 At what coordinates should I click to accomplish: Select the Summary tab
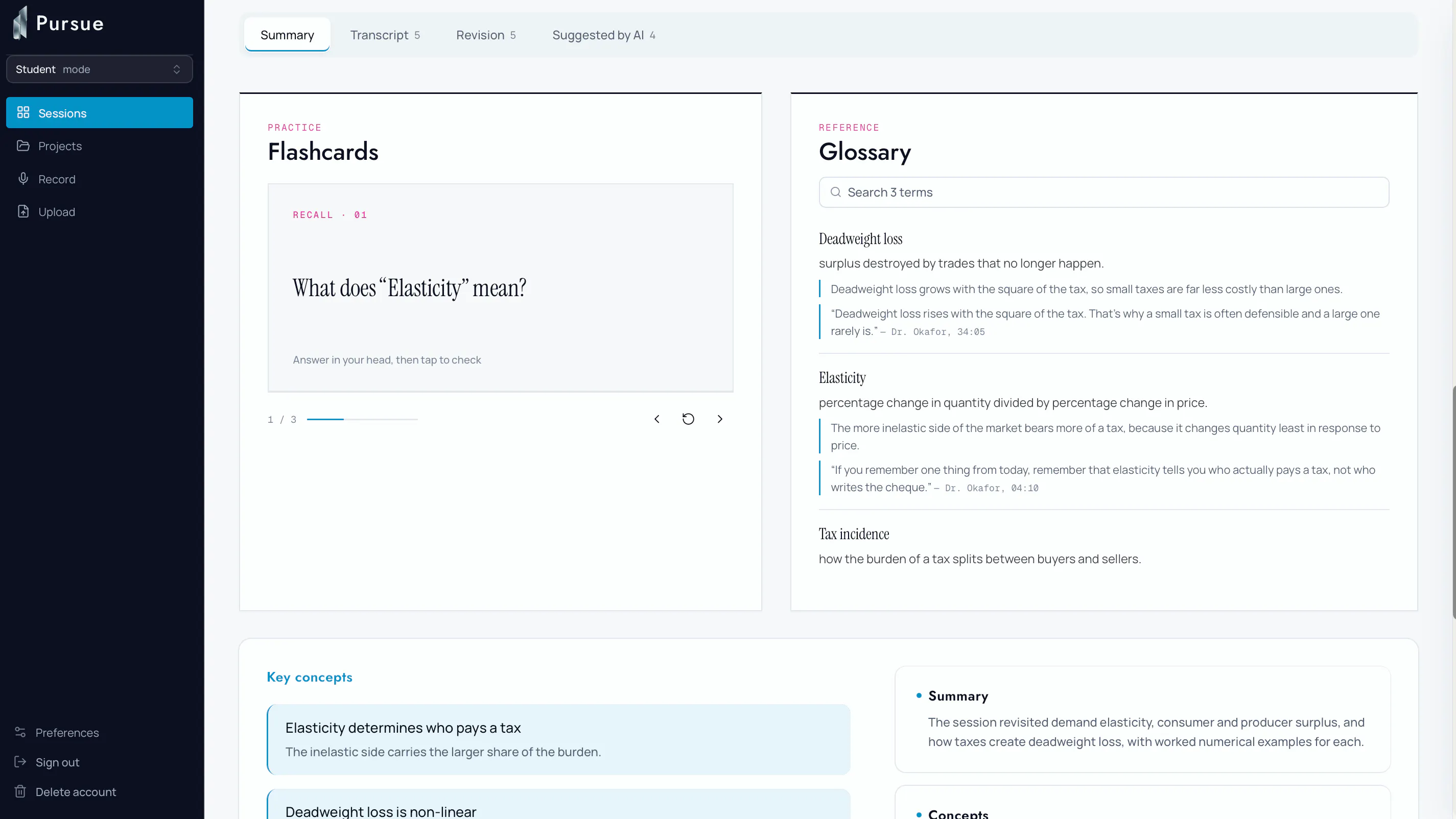[287, 35]
